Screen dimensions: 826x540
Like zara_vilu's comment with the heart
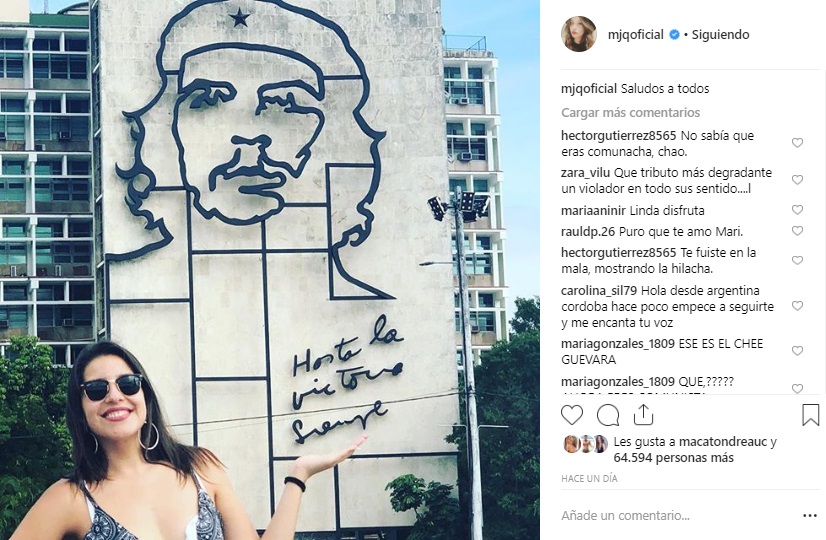pos(798,180)
